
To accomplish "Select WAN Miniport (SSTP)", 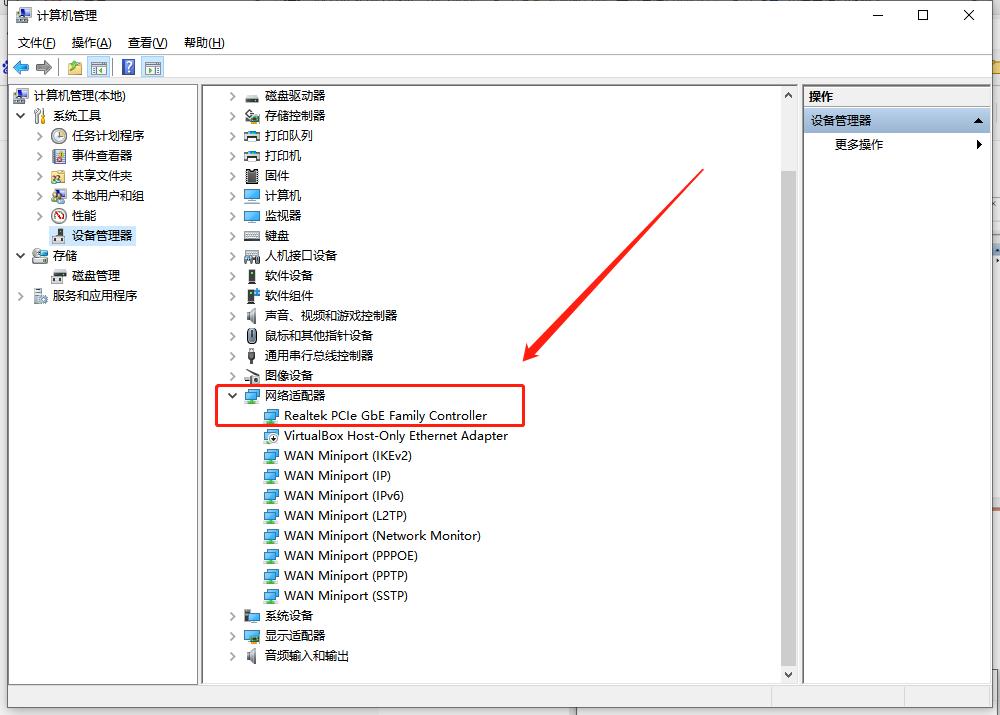I will click(x=346, y=596).
